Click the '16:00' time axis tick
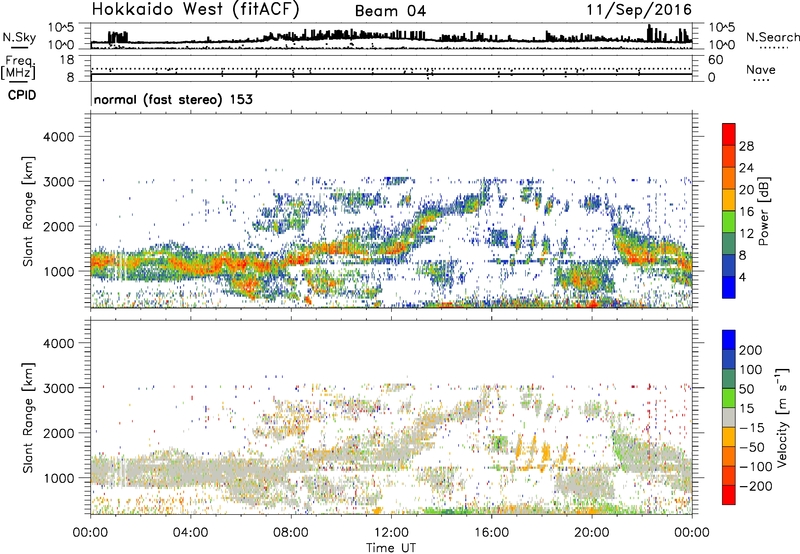The height and width of the screenshot is (554, 800). tap(491, 533)
